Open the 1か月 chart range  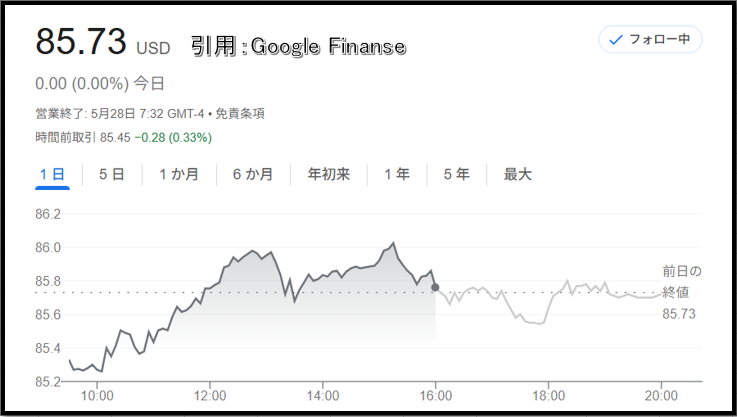pos(179,174)
